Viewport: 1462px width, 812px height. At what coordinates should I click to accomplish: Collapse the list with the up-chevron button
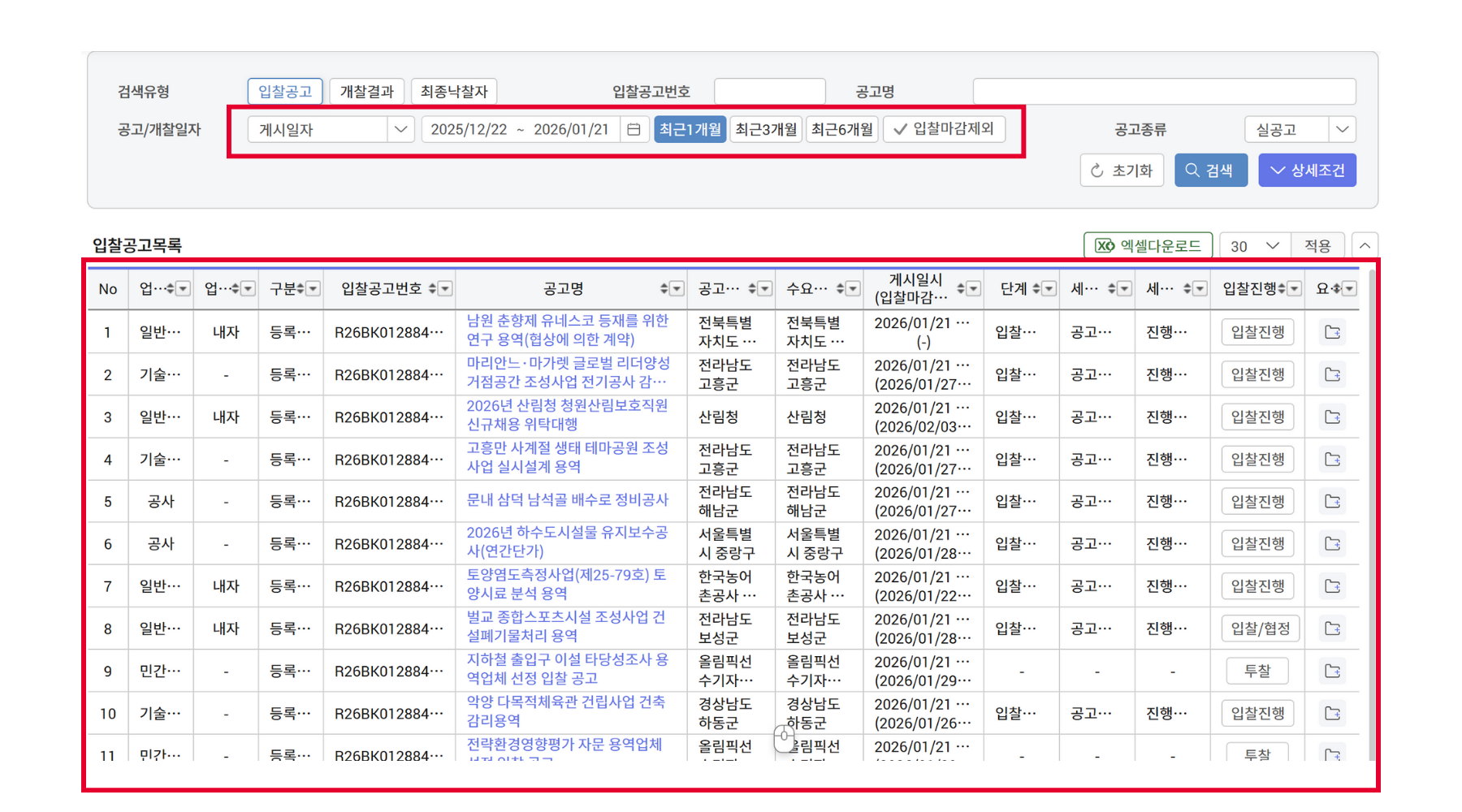(1365, 246)
